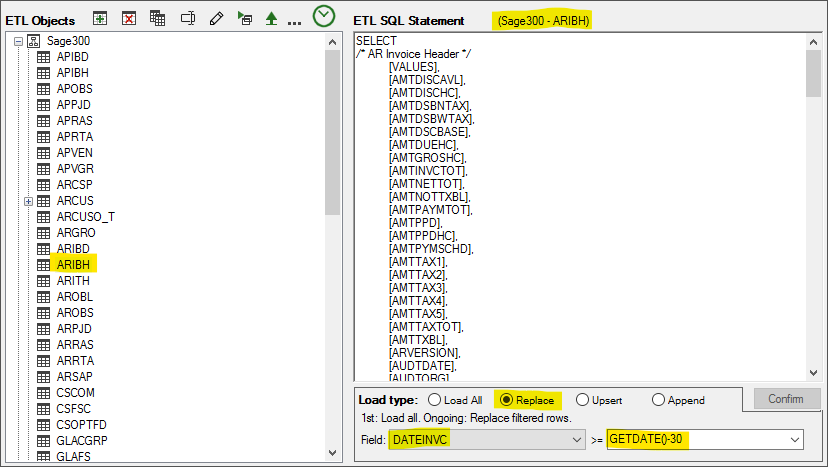
Task: Click the pencil edit icon
Action: (x=216, y=18)
